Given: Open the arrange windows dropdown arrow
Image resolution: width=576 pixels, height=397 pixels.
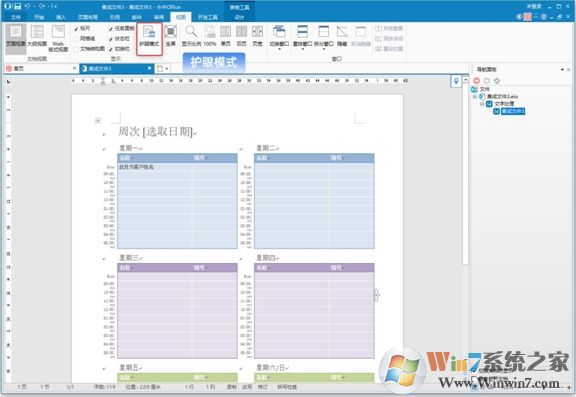Looking at the screenshot, I should point(302,49).
